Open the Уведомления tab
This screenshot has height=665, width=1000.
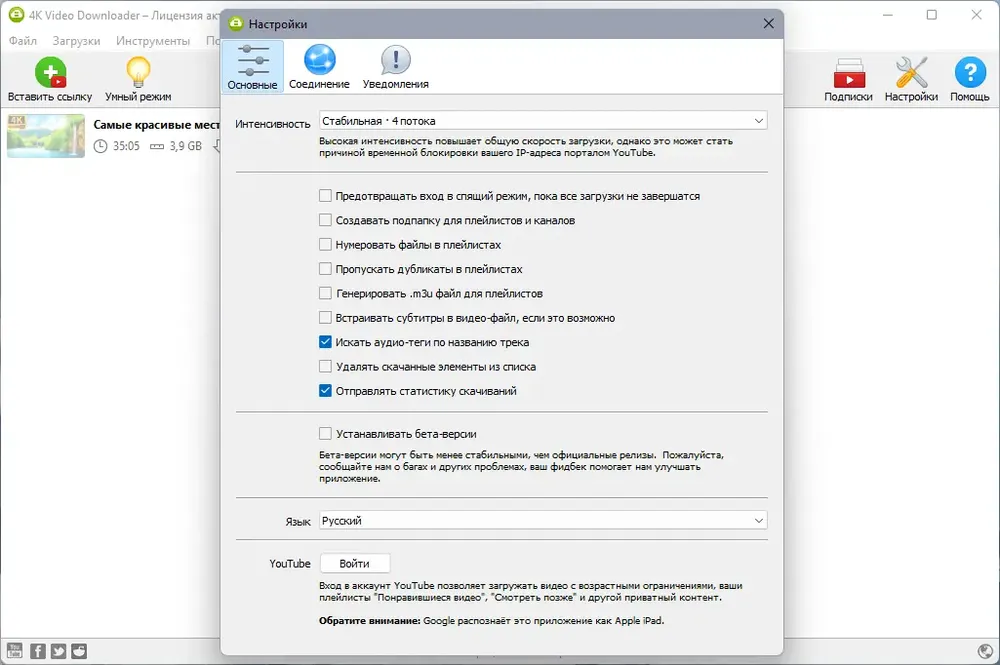click(x=395, y=67)
